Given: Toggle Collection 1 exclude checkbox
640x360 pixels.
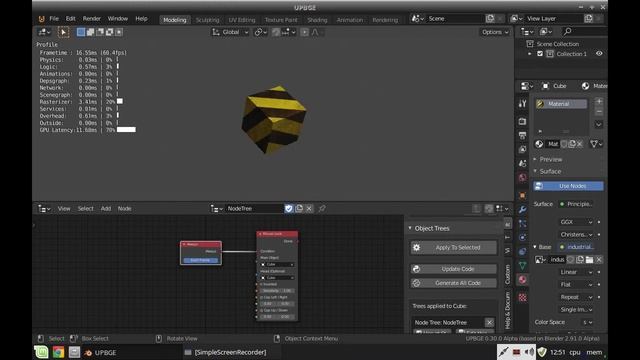Looking at the screenshot, I should 540,54.
